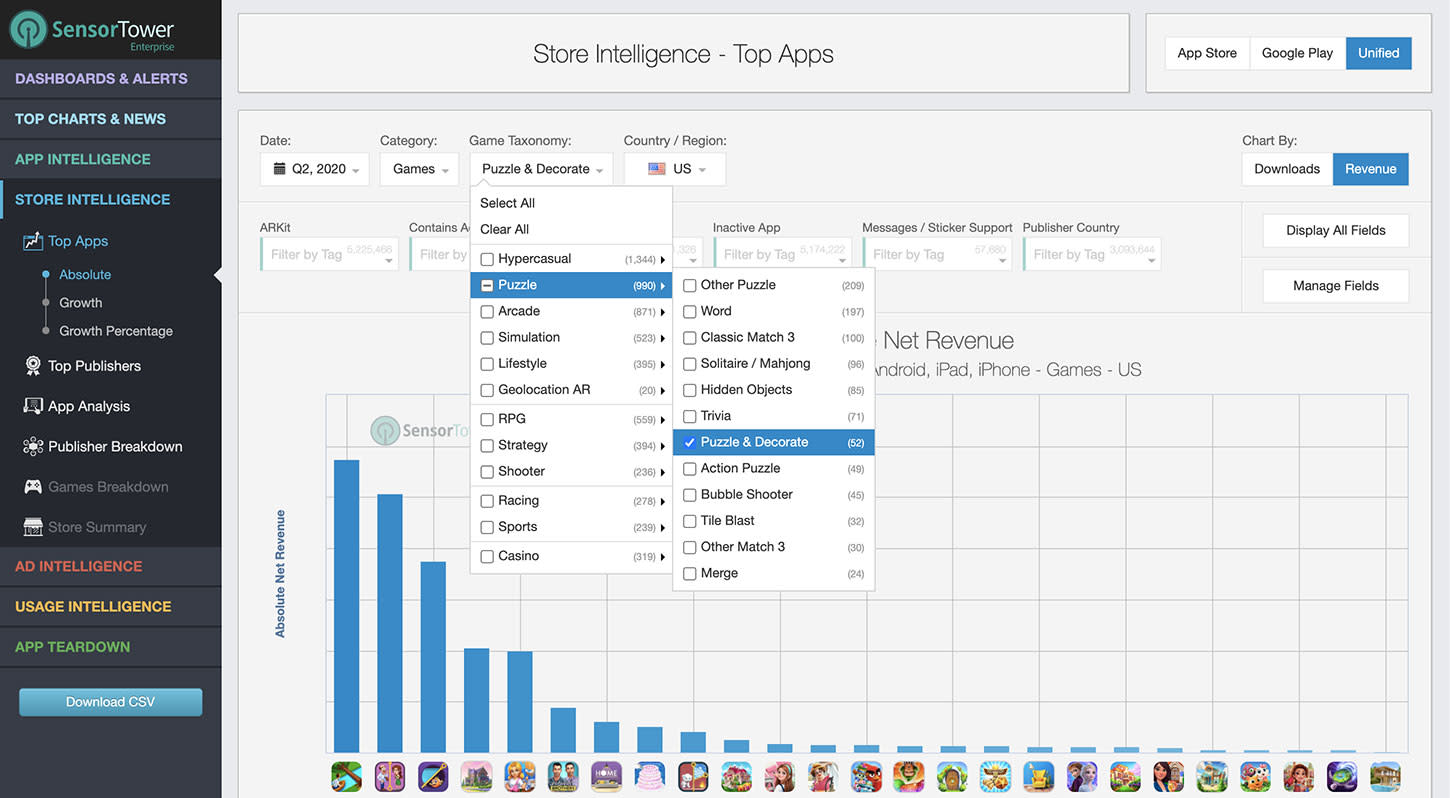
Task: Check the Hypercasual taxonomy checkbox
Action: 487,258
